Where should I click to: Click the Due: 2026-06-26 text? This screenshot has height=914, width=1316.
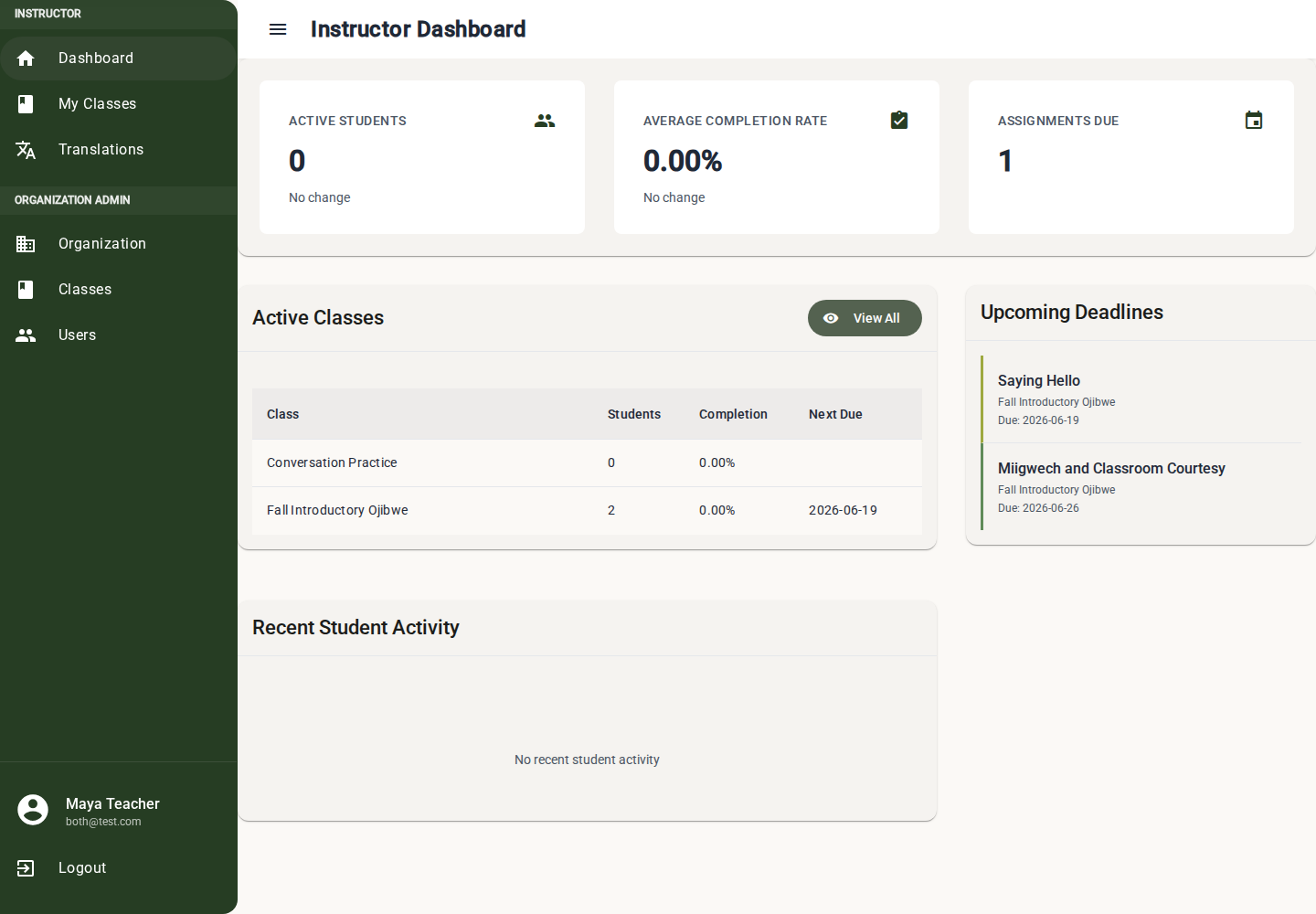tap(1038, 508)
